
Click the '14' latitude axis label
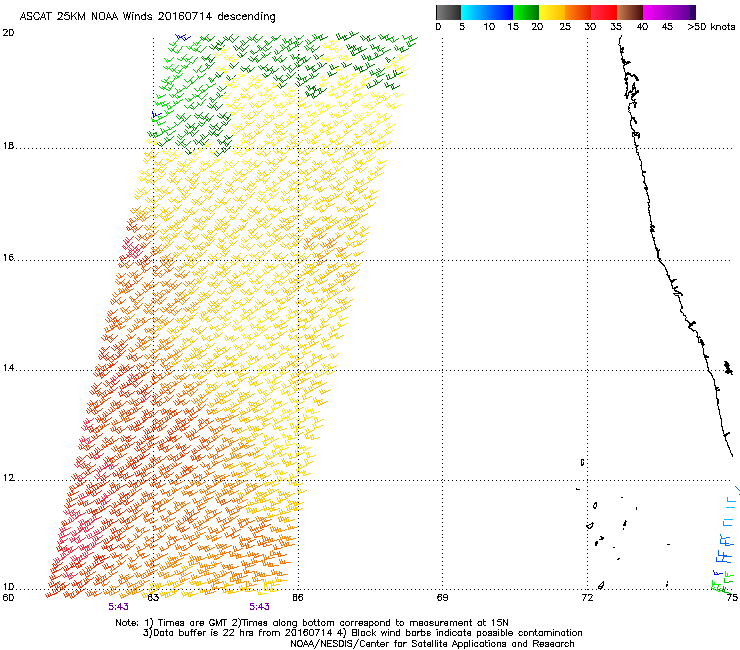[8, 368]
